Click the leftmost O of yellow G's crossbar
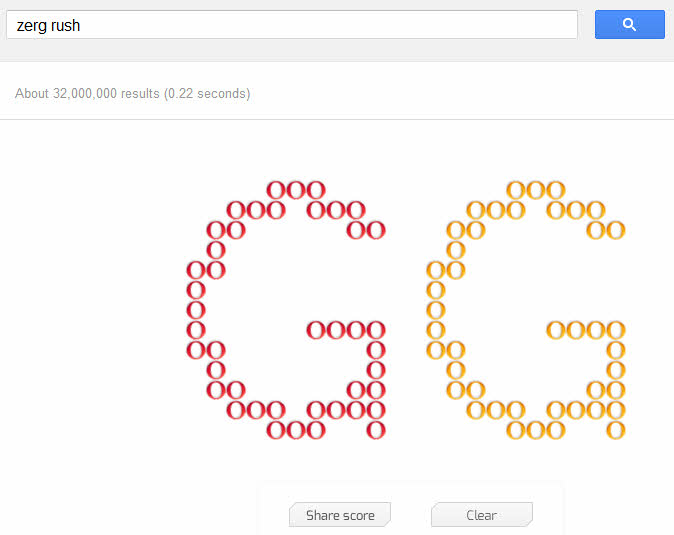 [556, 330]
